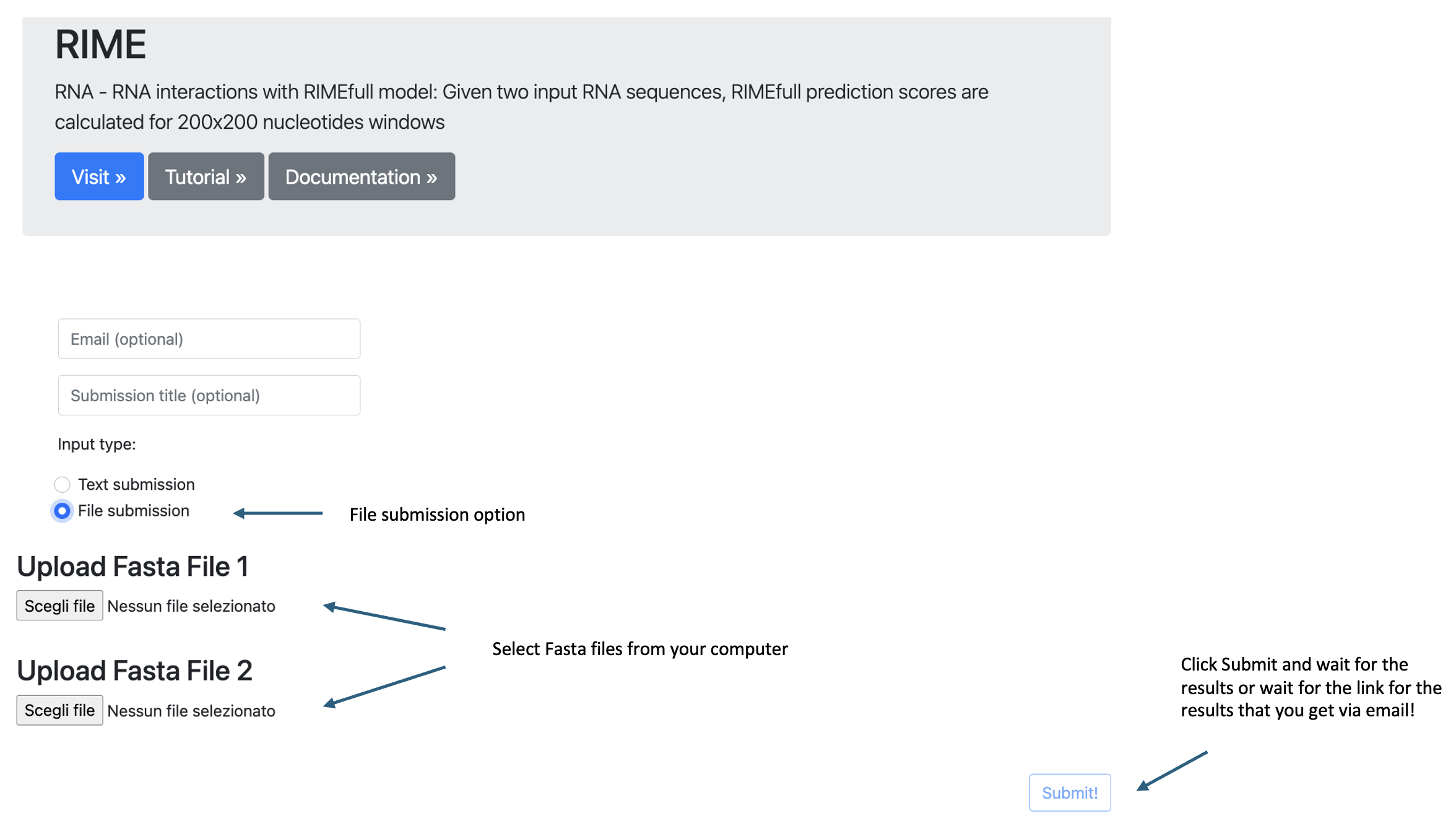The width and height of the screenshot is (1456, 821).
Task: Select the Text submission radio button
Action: 62,484
